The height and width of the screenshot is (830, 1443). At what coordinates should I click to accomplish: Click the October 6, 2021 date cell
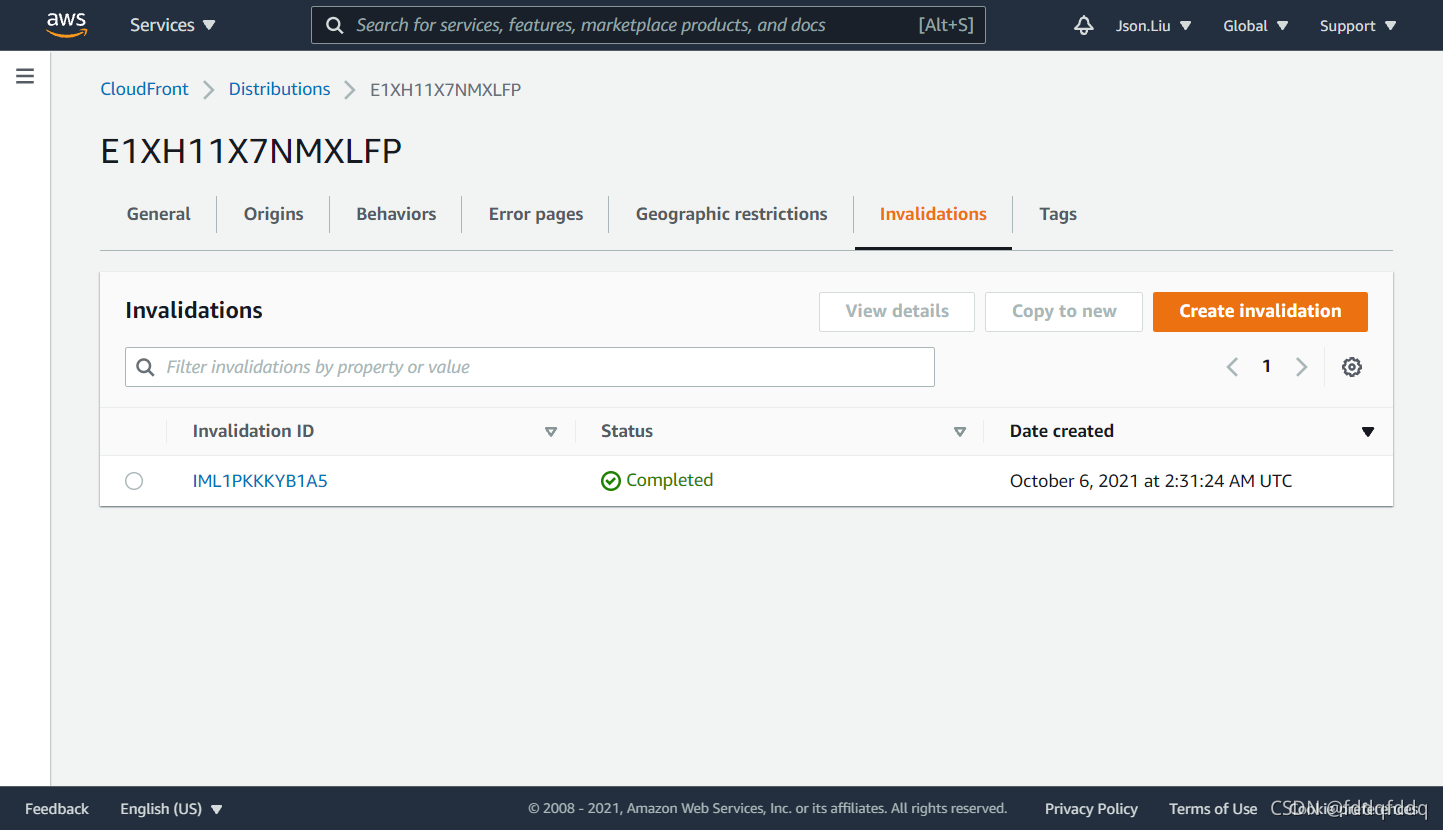(1151, 481)
